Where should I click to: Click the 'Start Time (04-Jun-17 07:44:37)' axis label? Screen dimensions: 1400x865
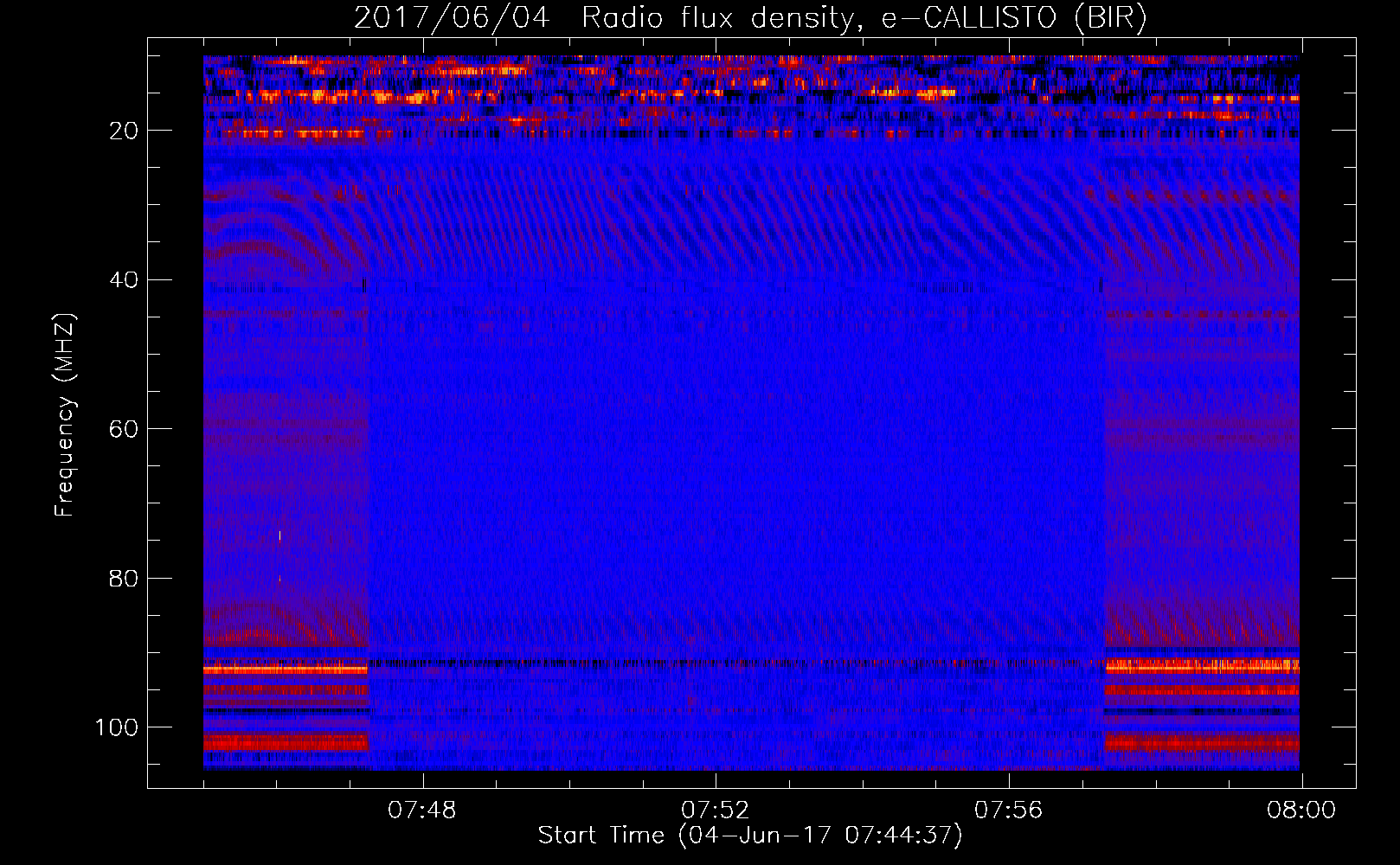point(750,836)
